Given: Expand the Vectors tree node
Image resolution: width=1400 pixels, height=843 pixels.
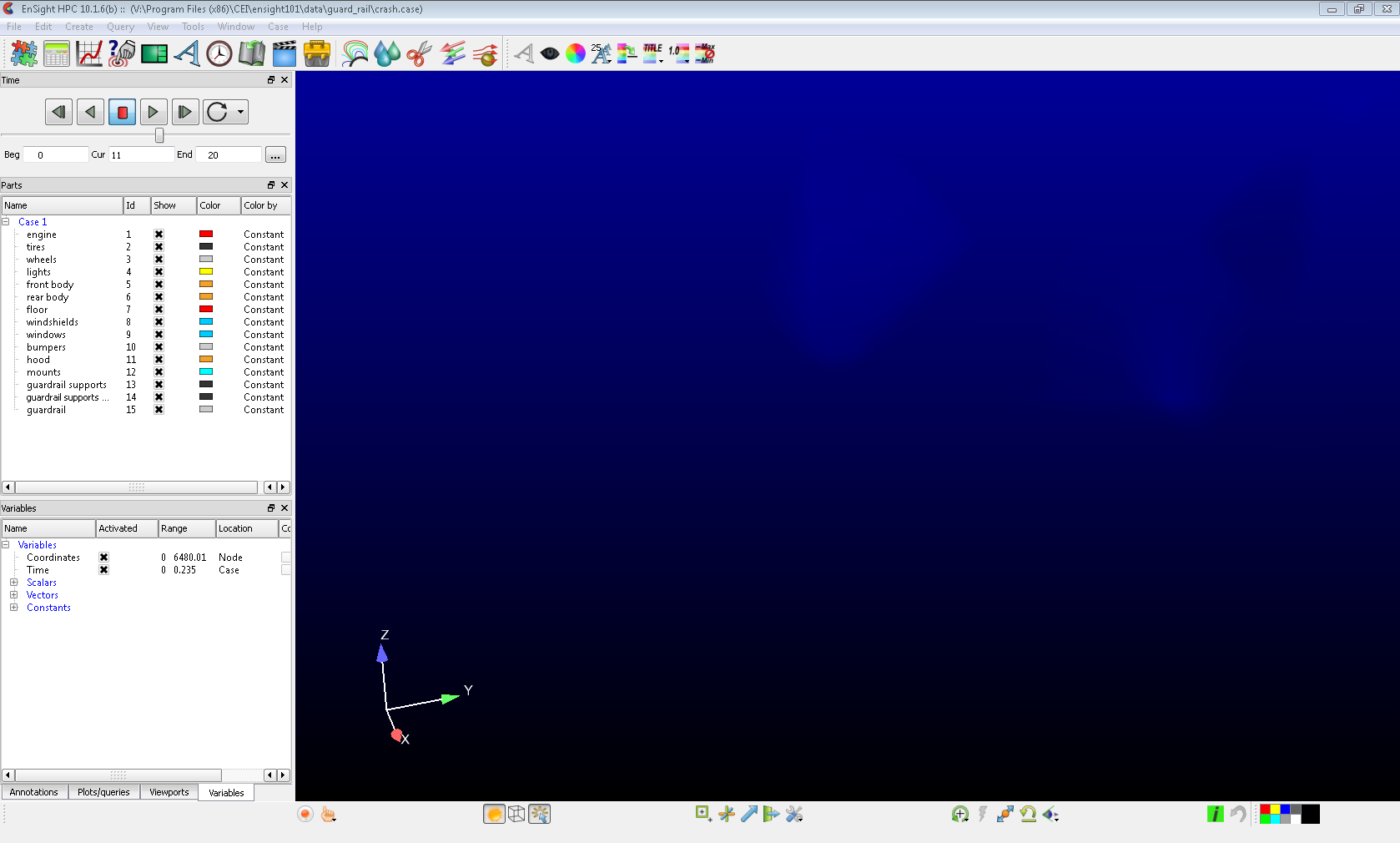Looking at the screenshot, I should 13,595.
